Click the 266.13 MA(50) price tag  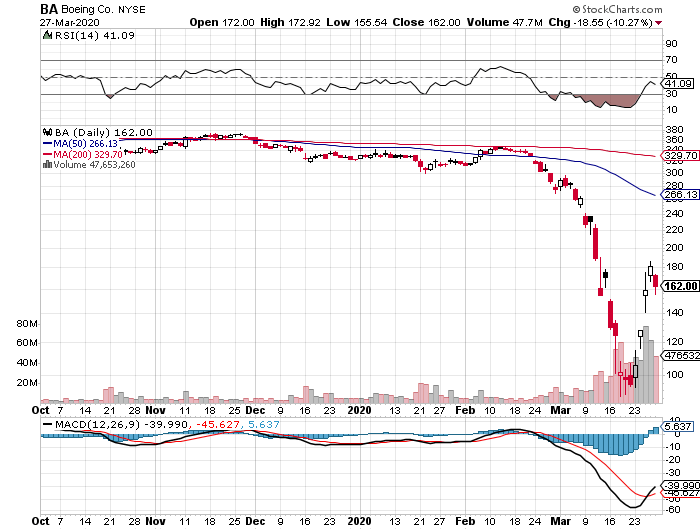(x=680, y=195)
